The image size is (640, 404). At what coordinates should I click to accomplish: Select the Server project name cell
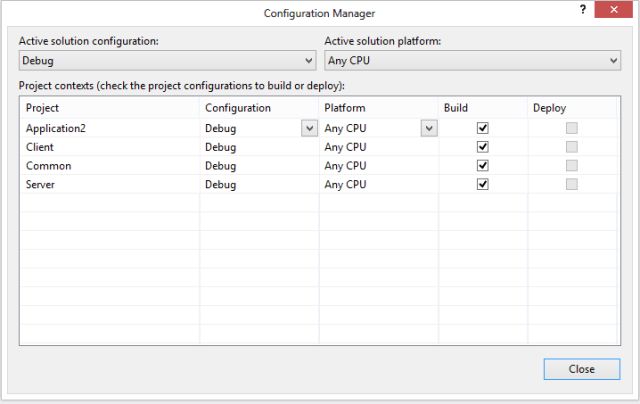(x=41, y=185)
